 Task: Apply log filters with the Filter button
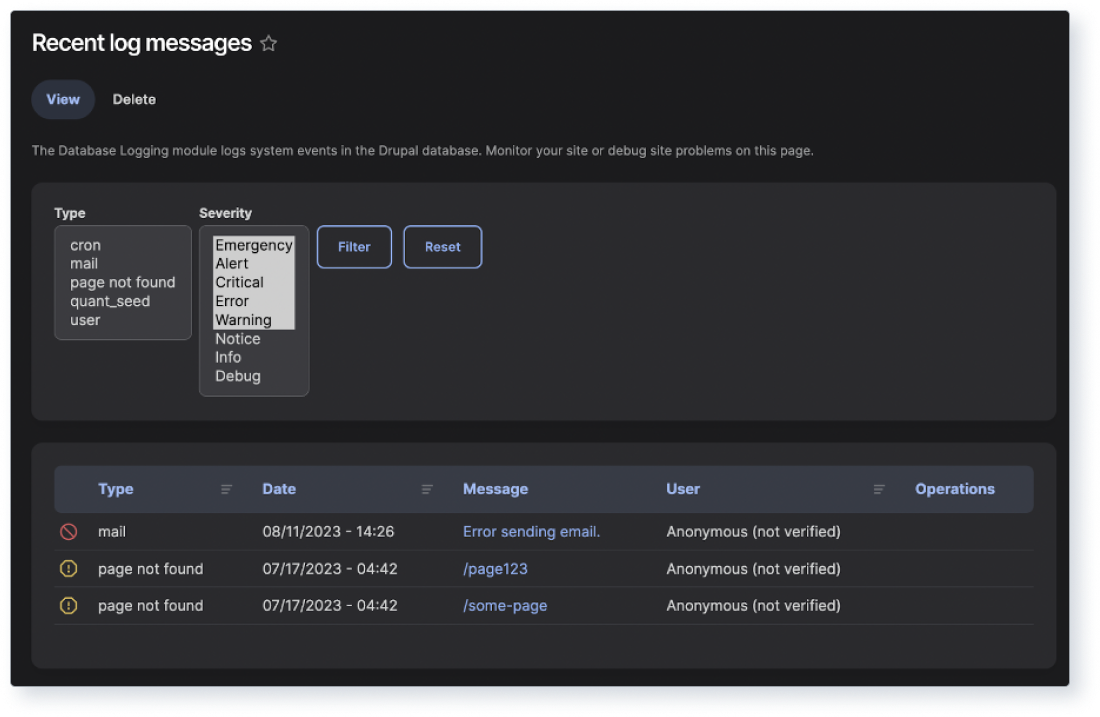click(354, 246)
